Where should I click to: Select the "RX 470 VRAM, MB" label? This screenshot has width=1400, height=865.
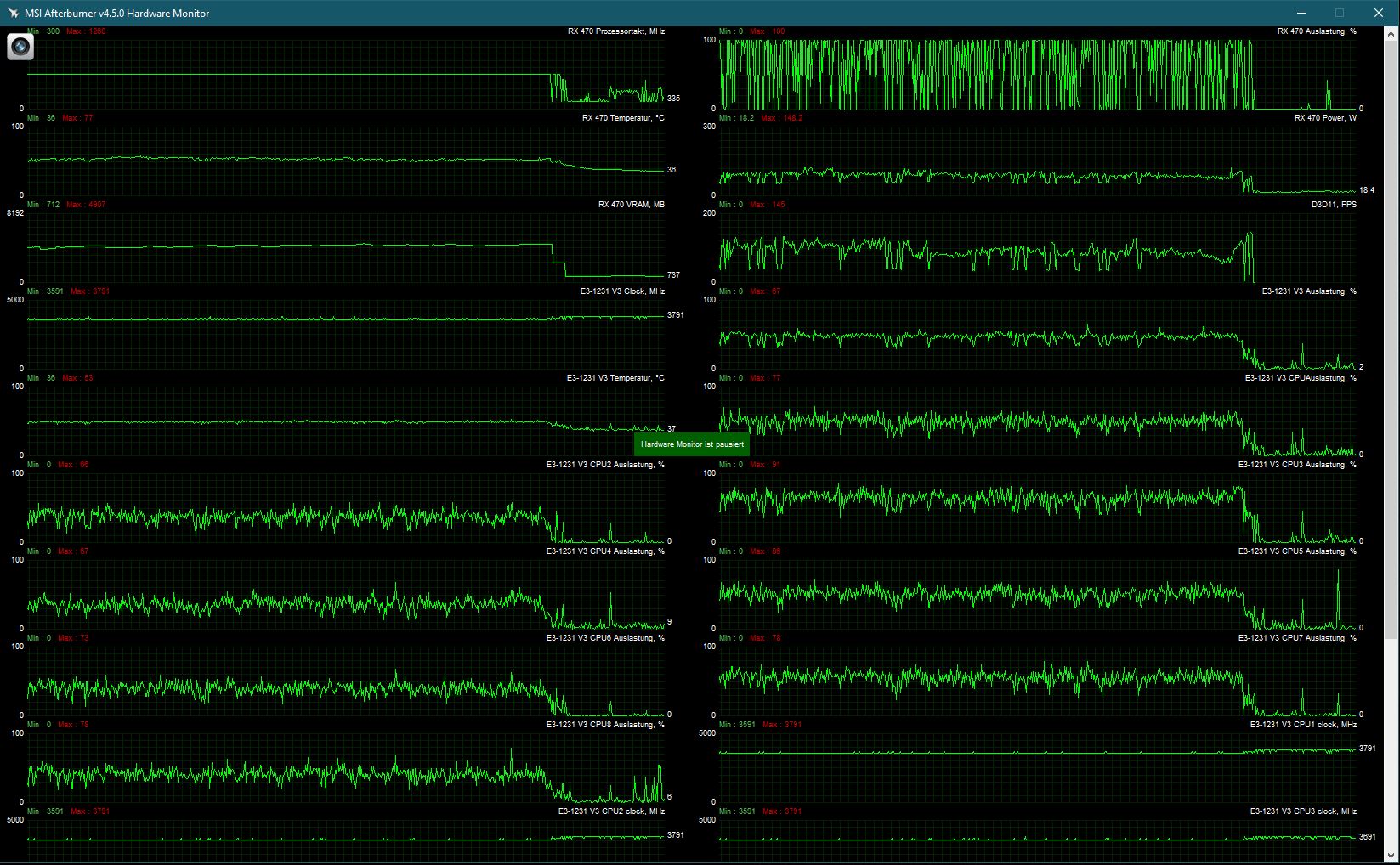pyautogui.click(x=632, y=205)
